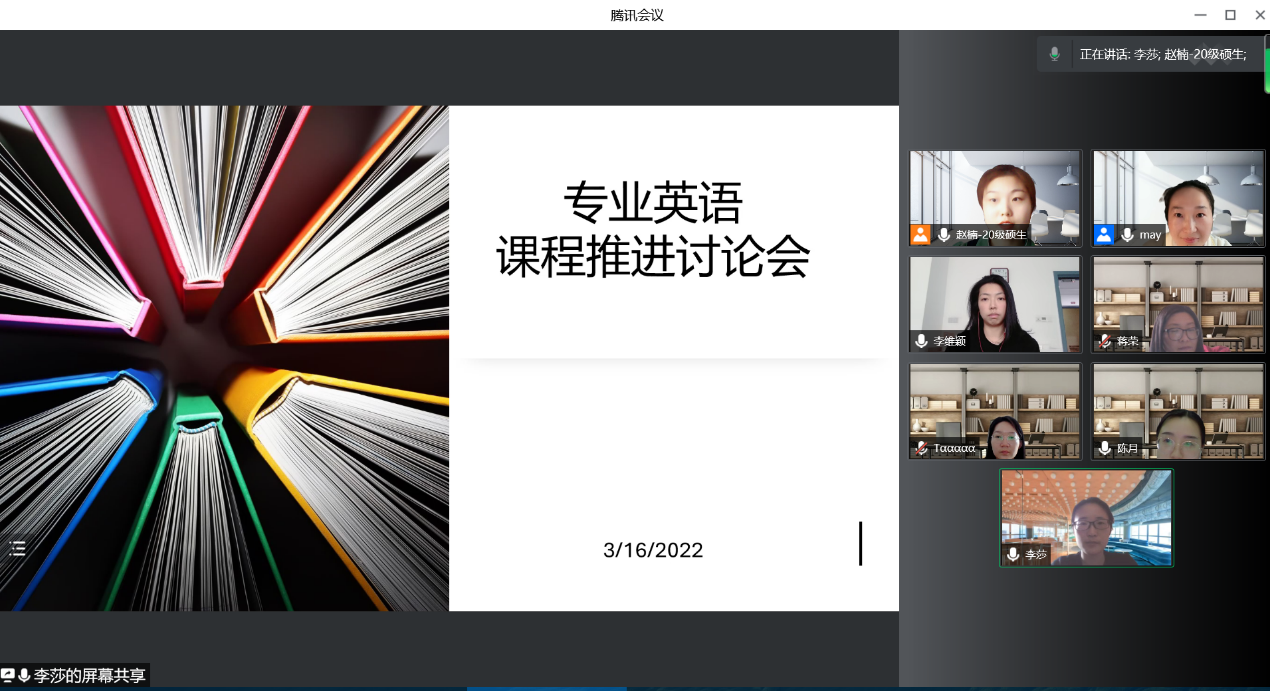The image size is (1270, 691).
Task: Click the colorful books image on slide
Action: (224, 358)
